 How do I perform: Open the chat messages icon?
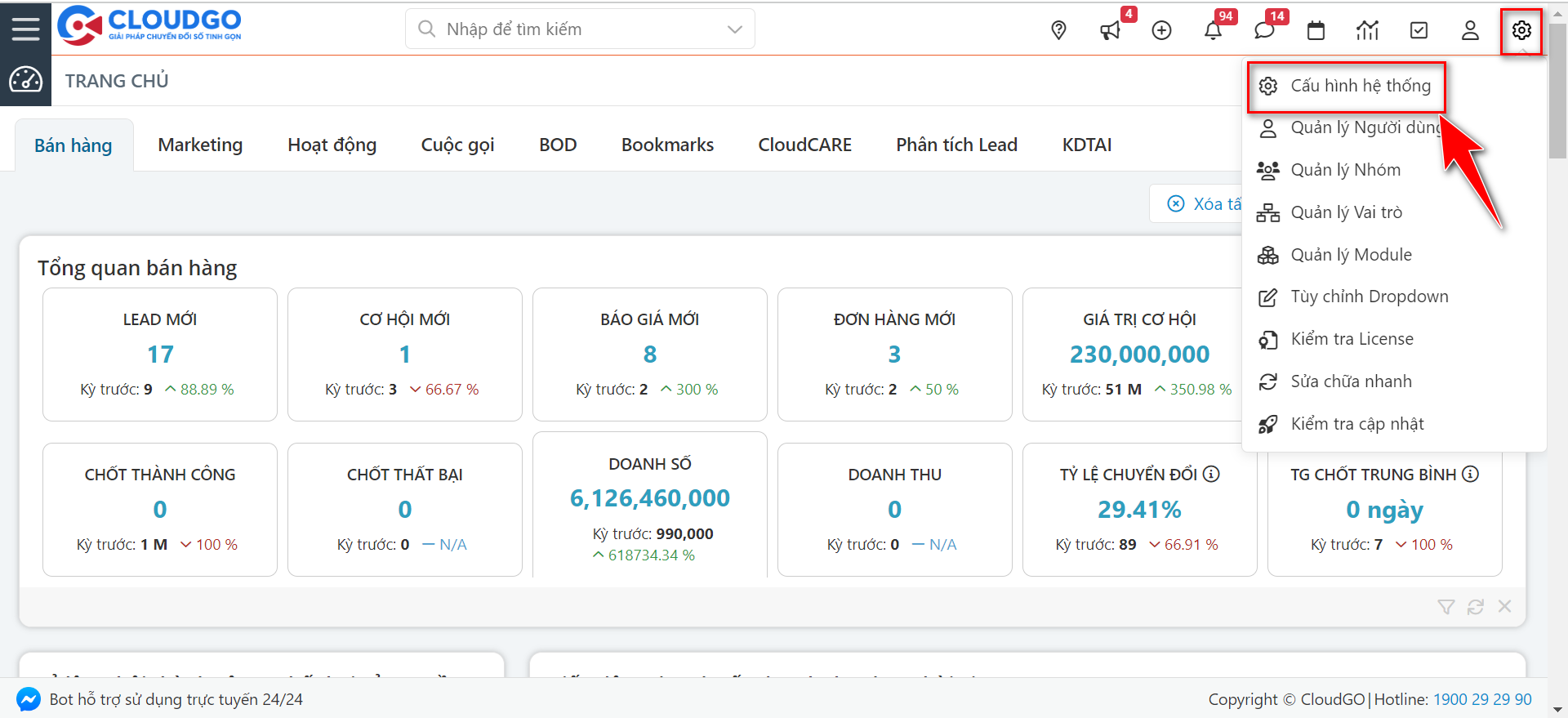1264,30
